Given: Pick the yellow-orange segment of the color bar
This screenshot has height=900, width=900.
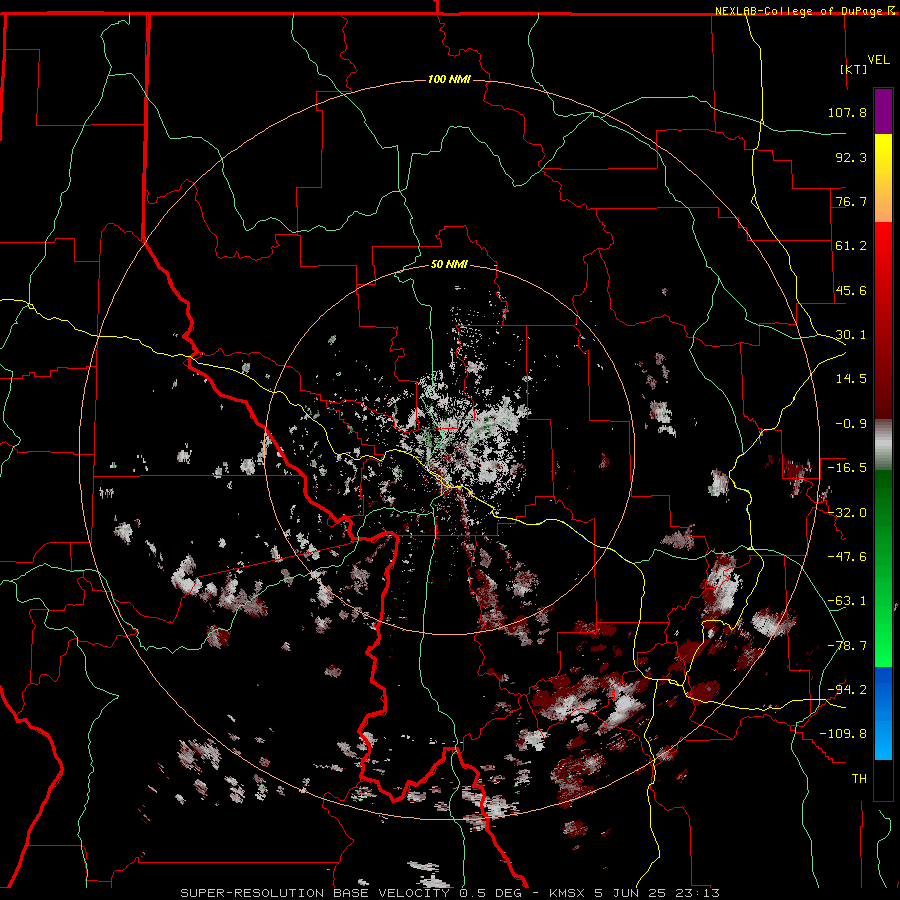Looking at the screenshot, I should [883, 178].
